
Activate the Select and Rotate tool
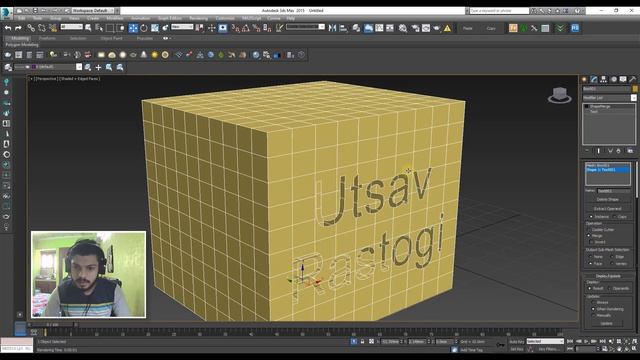point(144,28)
